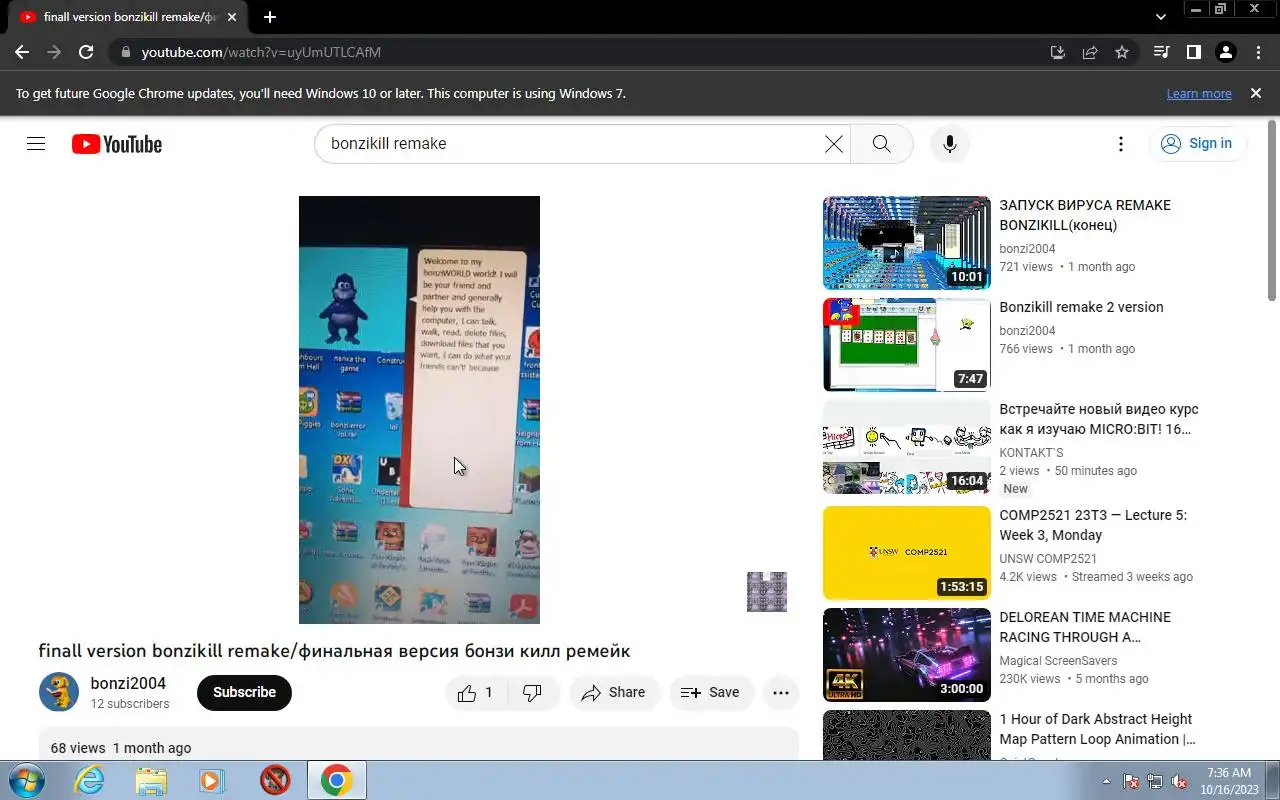Open the bonzi2004 channel name link
This screenshot has width=1280, height=800.
[x=128, y=684]
